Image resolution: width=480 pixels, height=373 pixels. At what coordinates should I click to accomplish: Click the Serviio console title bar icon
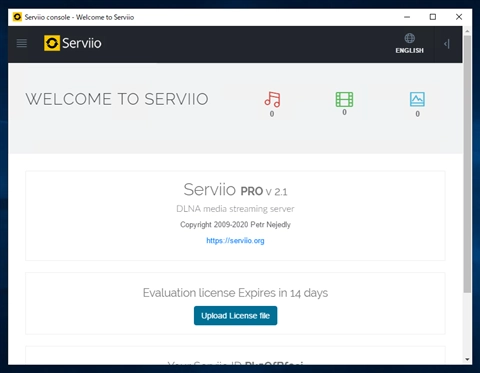(x=17, y=17)
